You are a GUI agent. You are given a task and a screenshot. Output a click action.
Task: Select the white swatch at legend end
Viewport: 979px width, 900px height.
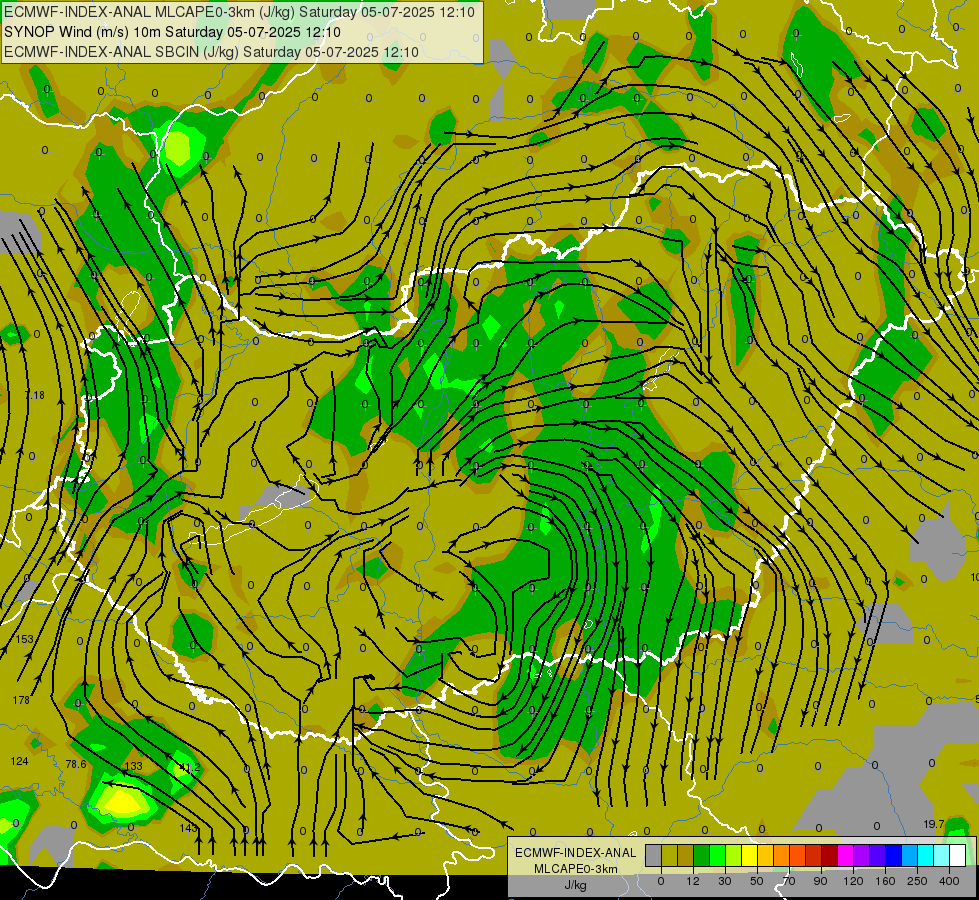click(958, 855)
